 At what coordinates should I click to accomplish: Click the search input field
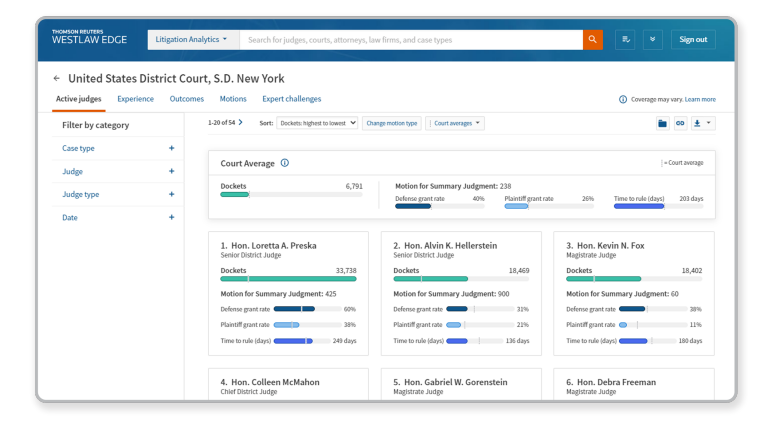(x=412, y=40)
